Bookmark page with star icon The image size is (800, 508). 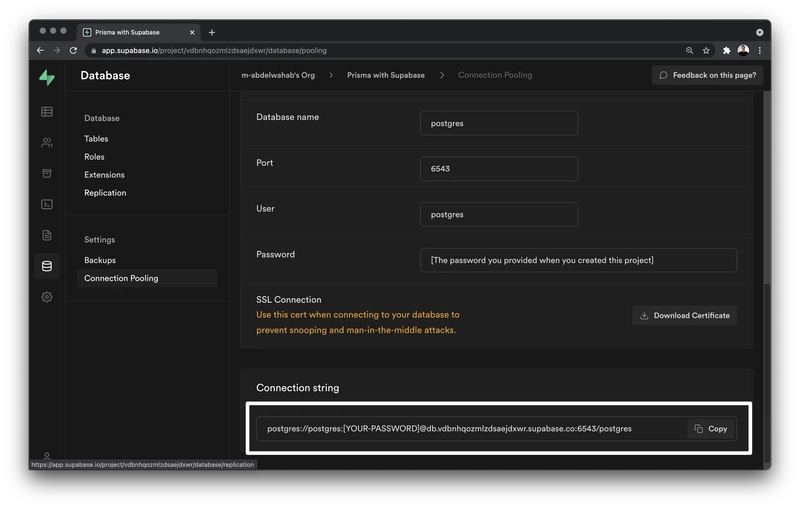tap(706, 50)
